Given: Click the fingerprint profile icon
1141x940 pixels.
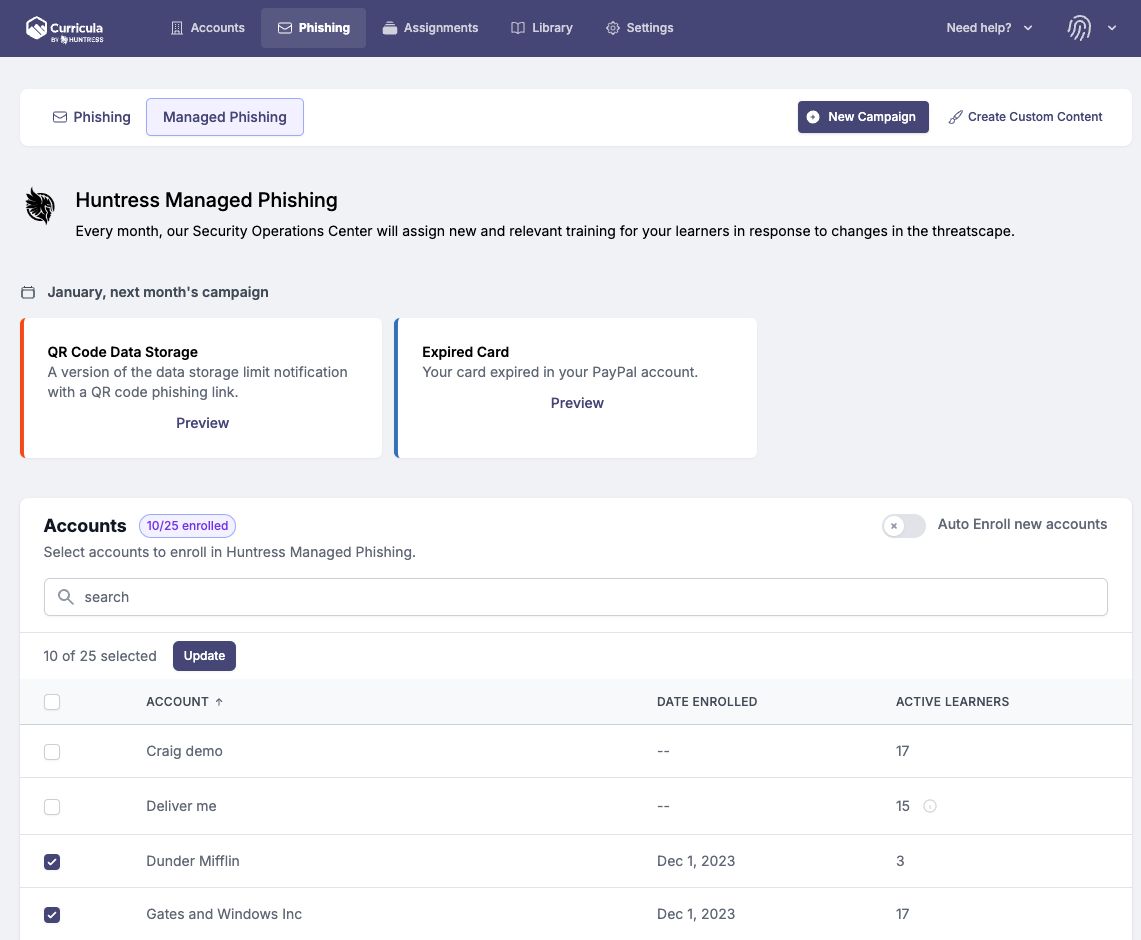Looking at the screenshot, I should point(1078,28).
